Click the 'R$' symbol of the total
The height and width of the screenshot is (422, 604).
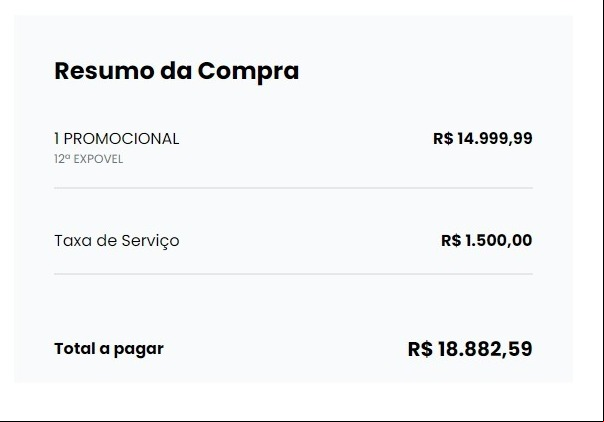coord(420,349)
